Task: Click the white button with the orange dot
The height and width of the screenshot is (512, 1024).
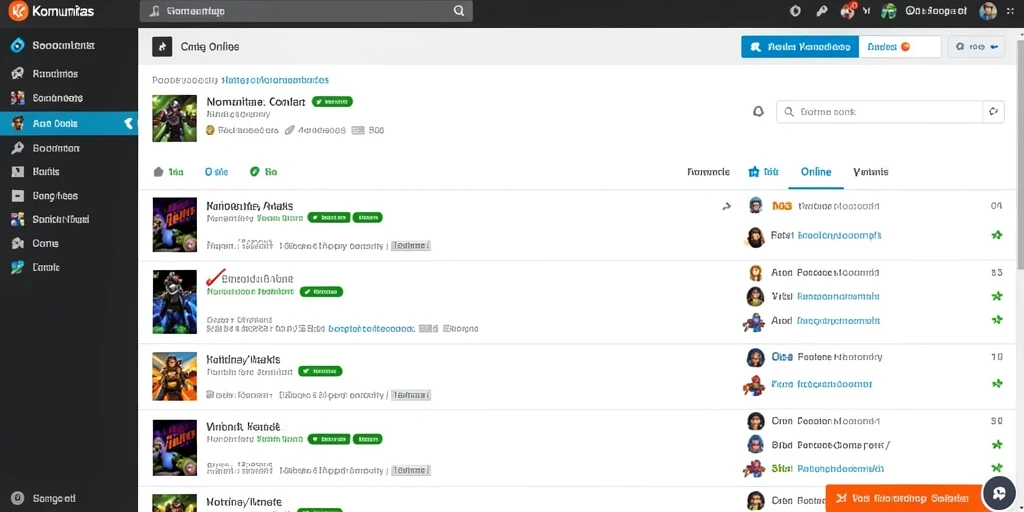Action: pos(900,47)
